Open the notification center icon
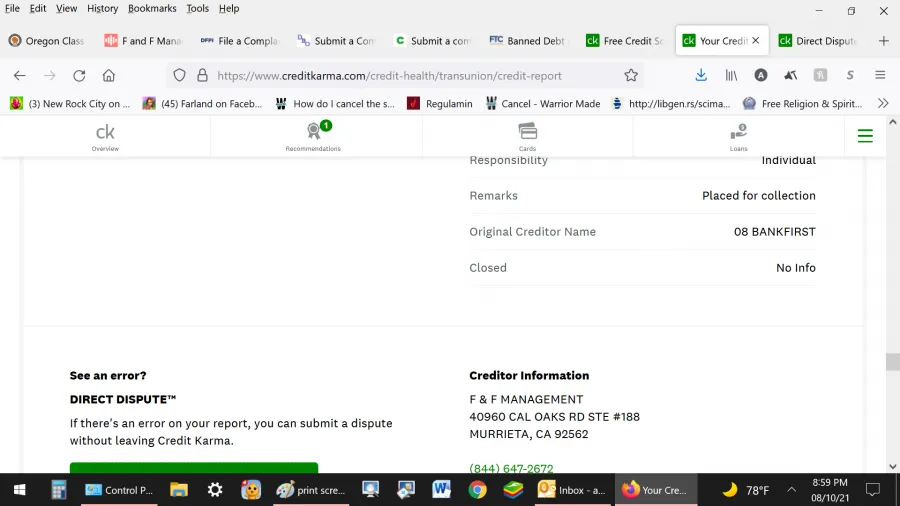Viewport: 900px width, 506px height. click(873, 490)
